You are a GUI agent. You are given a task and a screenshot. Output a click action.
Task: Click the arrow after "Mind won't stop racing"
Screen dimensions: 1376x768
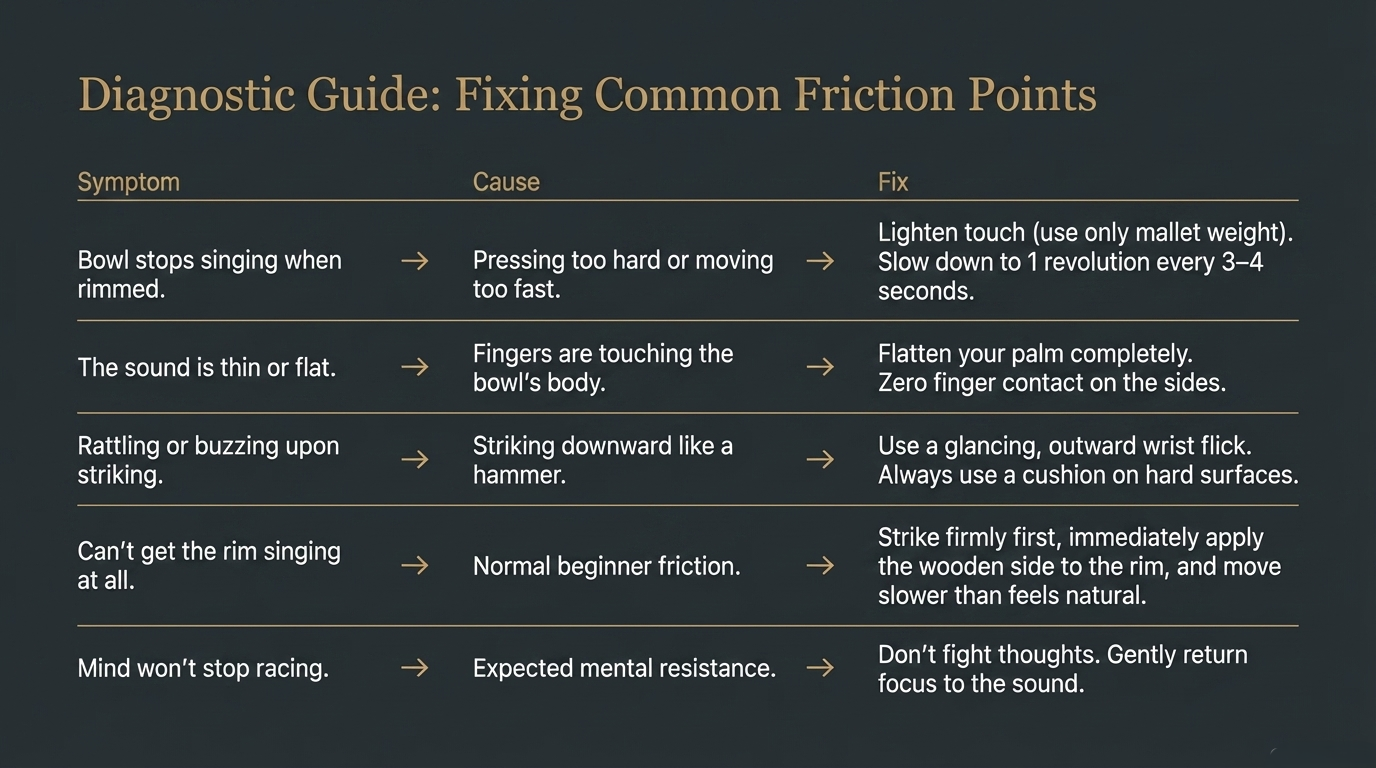tap(414, 668)
